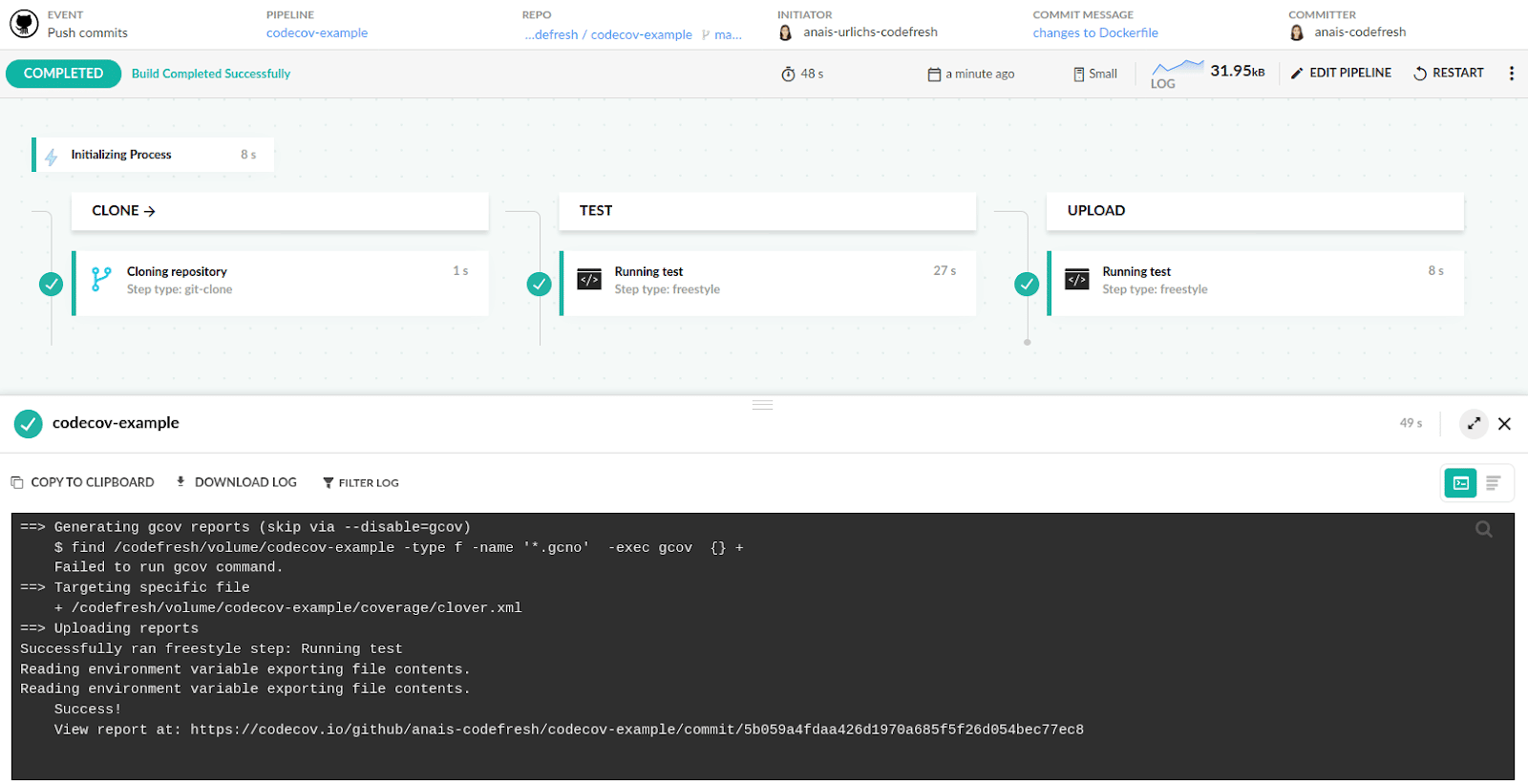Close the codecov-example log panel
The image size is (1528, 784).
1504,424
